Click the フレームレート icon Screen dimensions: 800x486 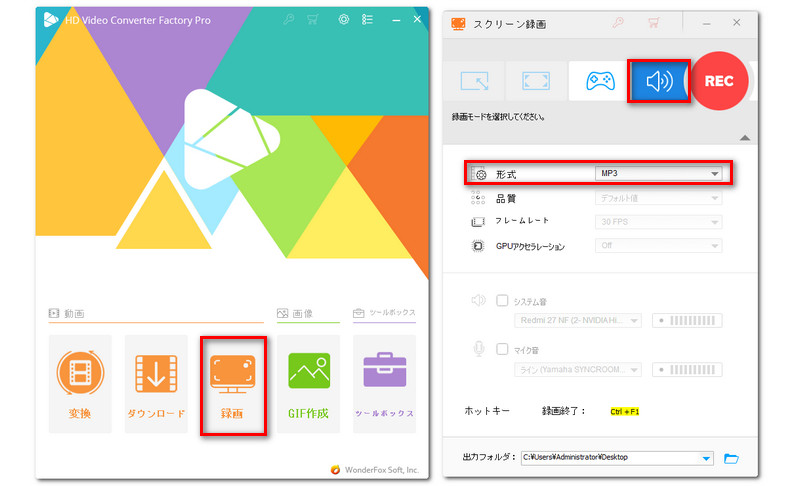(x=478, y=222)
